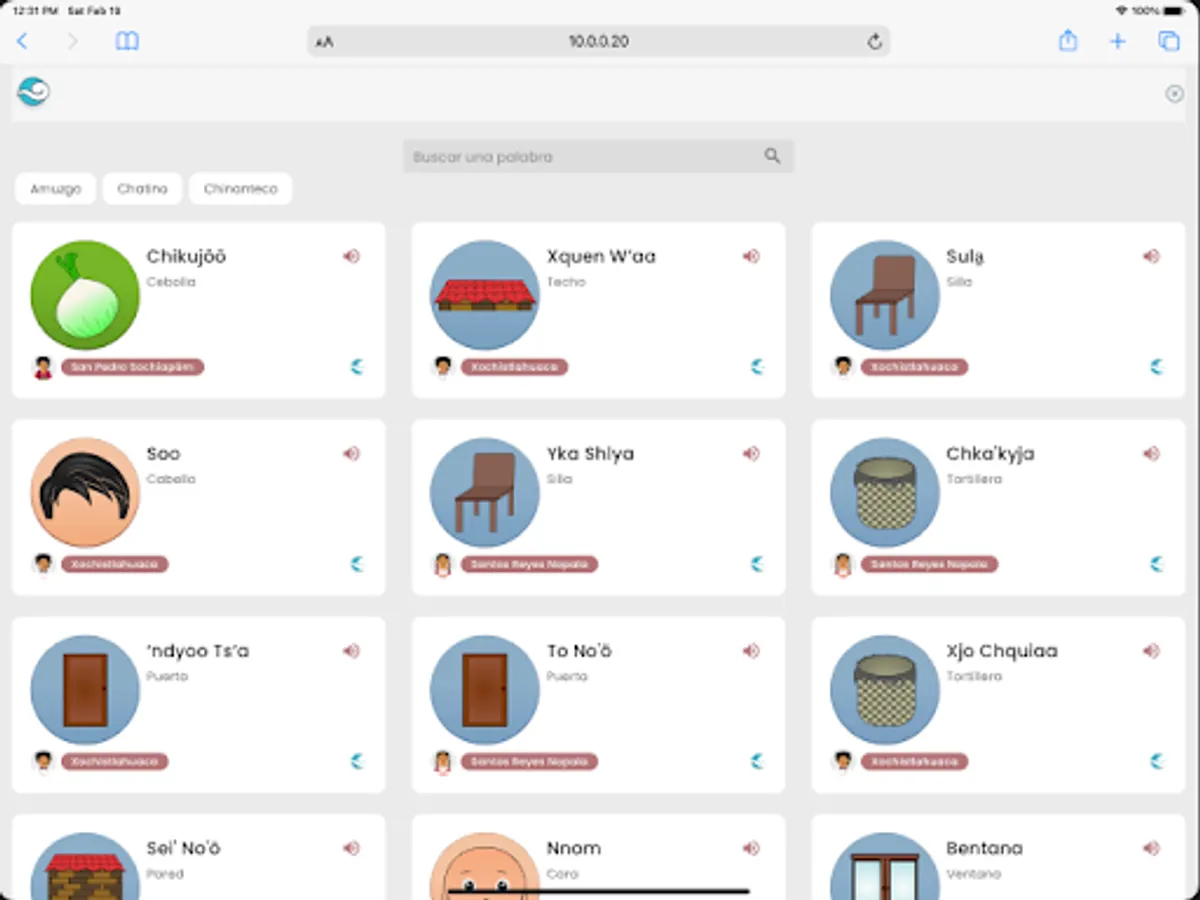Open Safari bookmarks book icon
This screenshot has height=900, width=1200.
127,41
